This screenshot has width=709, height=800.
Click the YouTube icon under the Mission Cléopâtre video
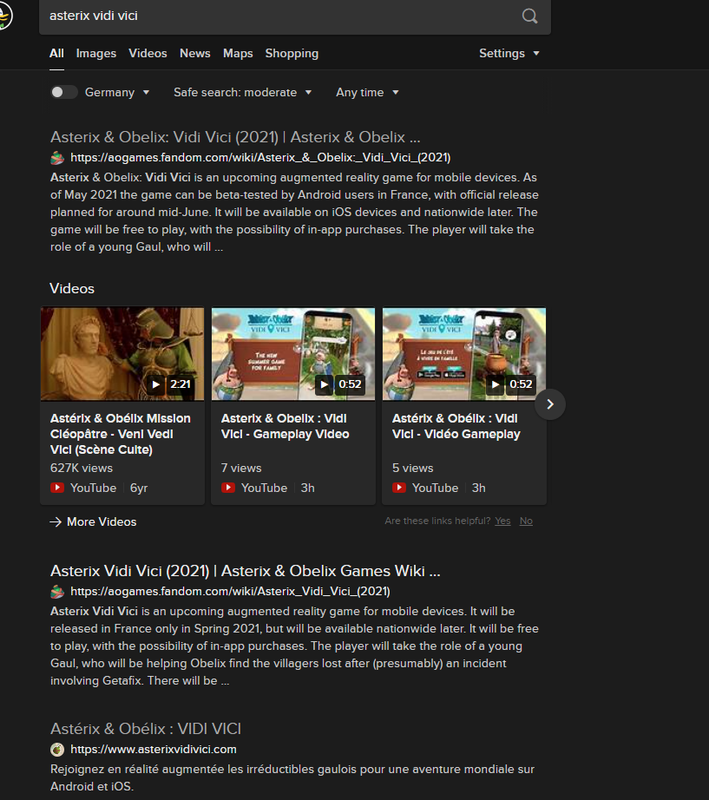(57, 488)
